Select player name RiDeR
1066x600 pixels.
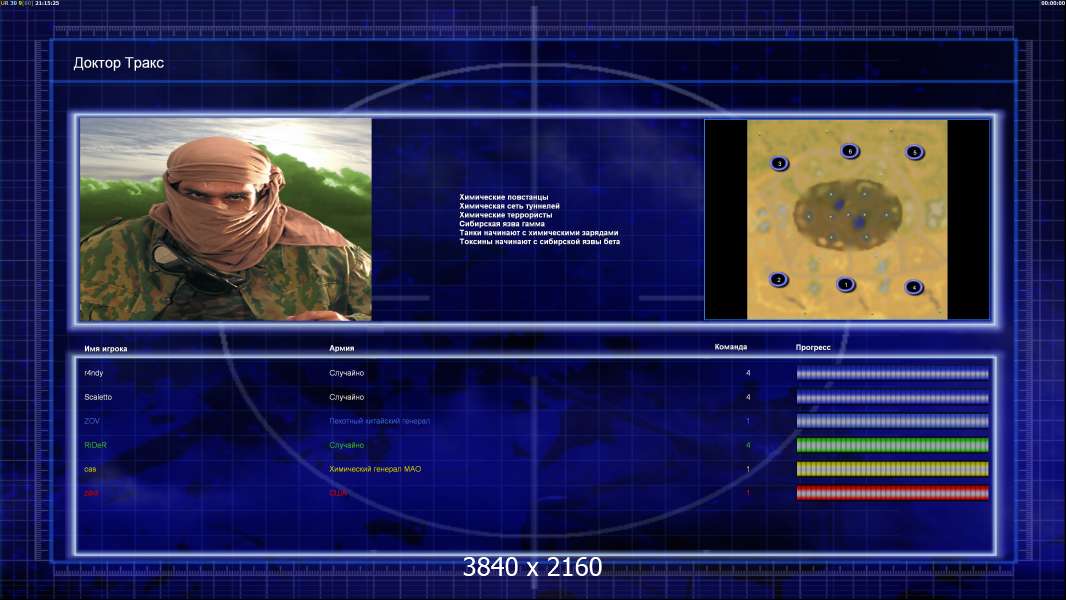(95, 445)
